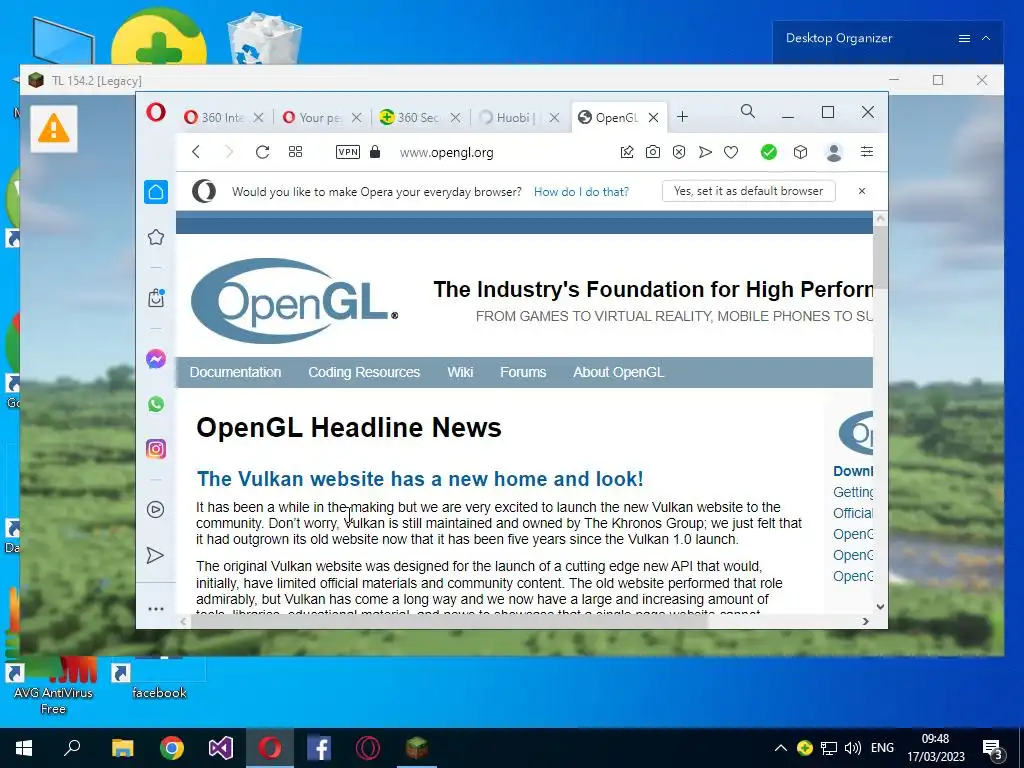Viewport: 1024px width, 768px height.
Task: Open the Documentation menu on OpenGL site
Action: tap(235, 372)
